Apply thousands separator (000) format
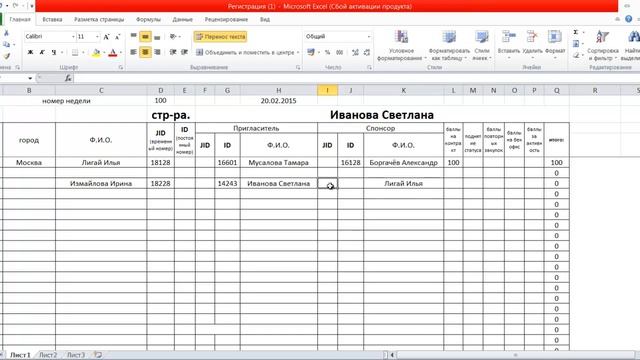The height and width of the screenshot is (360, 640). click(340, 52)
